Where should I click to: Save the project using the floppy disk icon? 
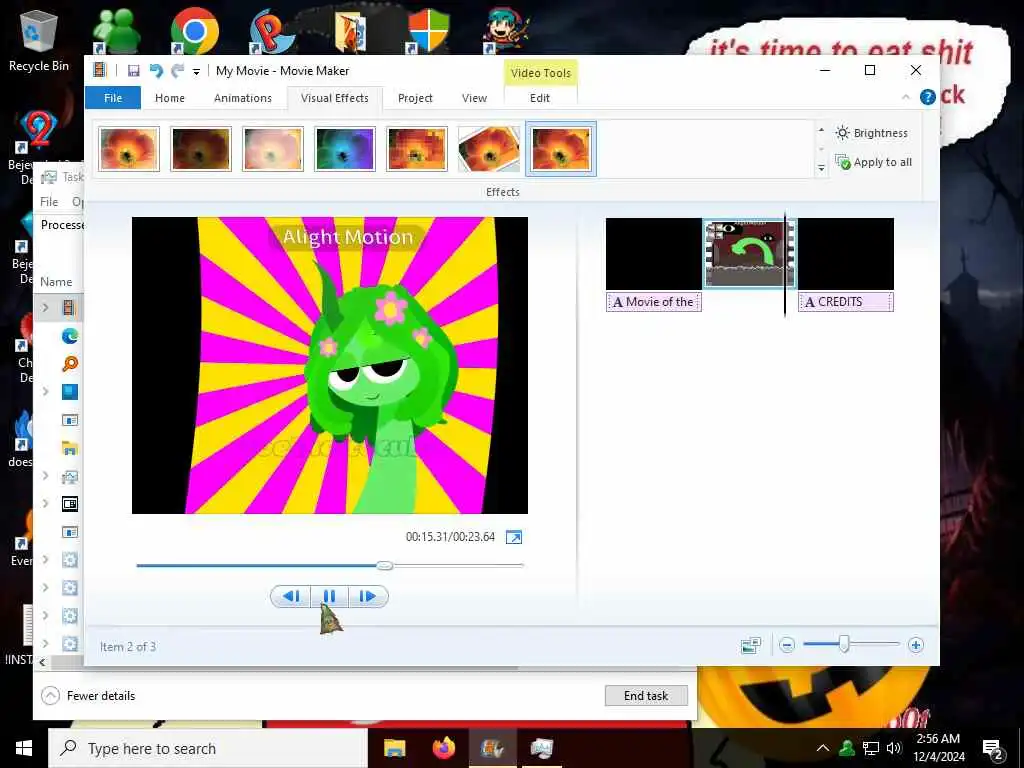(x=133, y=71)
